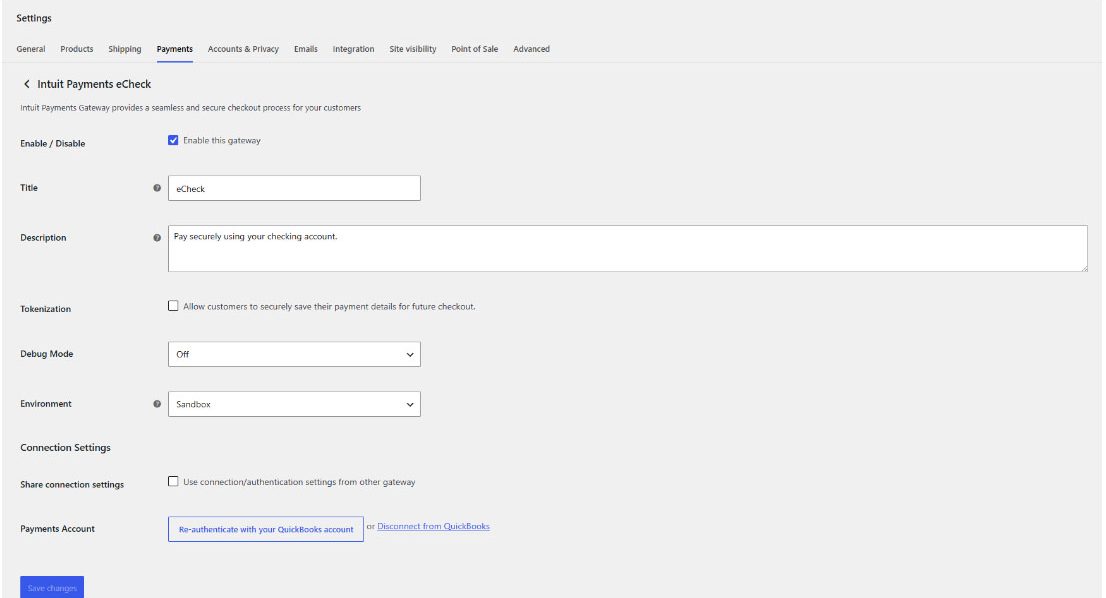Tick the Tokenization save payment details checkbox
This screenshot has height=598, width=1106.
coord(173,306)
